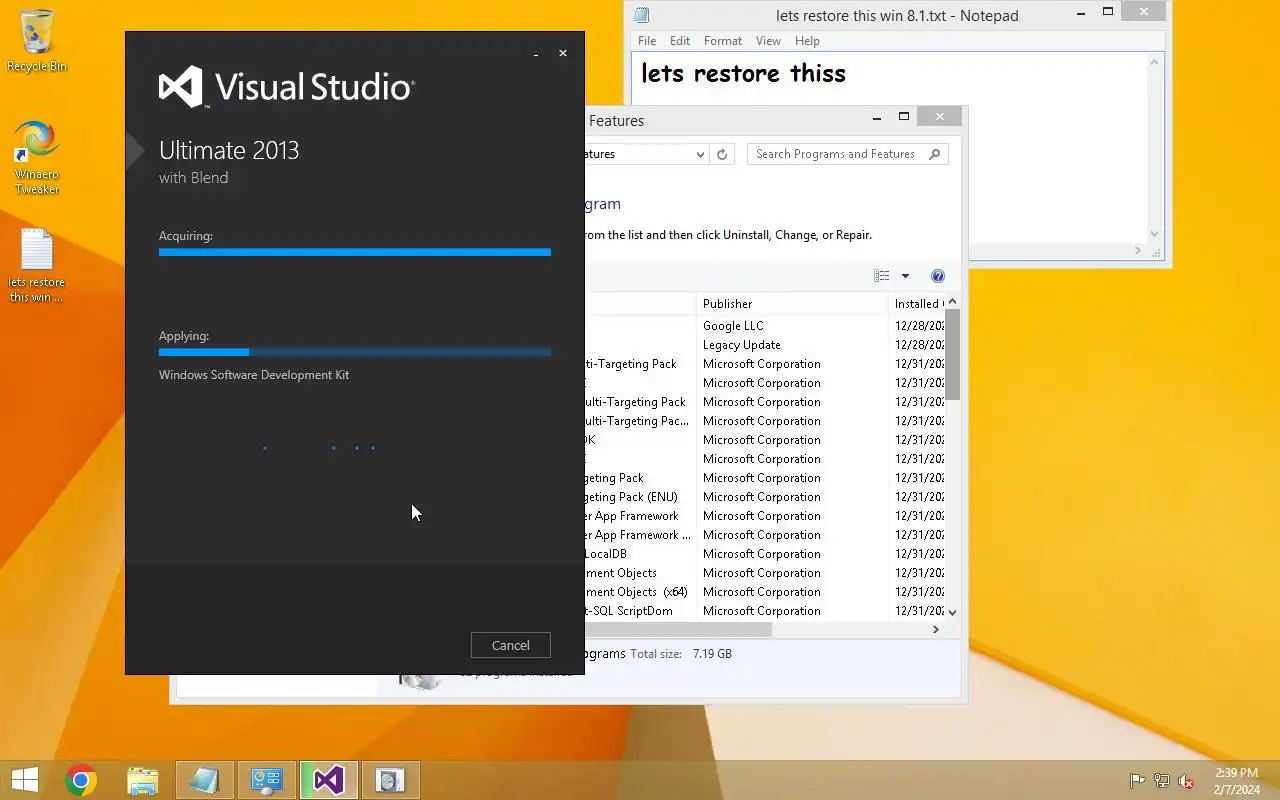1280x800 pixels.
Task: Click the Publisher column header
Action: [x=792, y=303]
